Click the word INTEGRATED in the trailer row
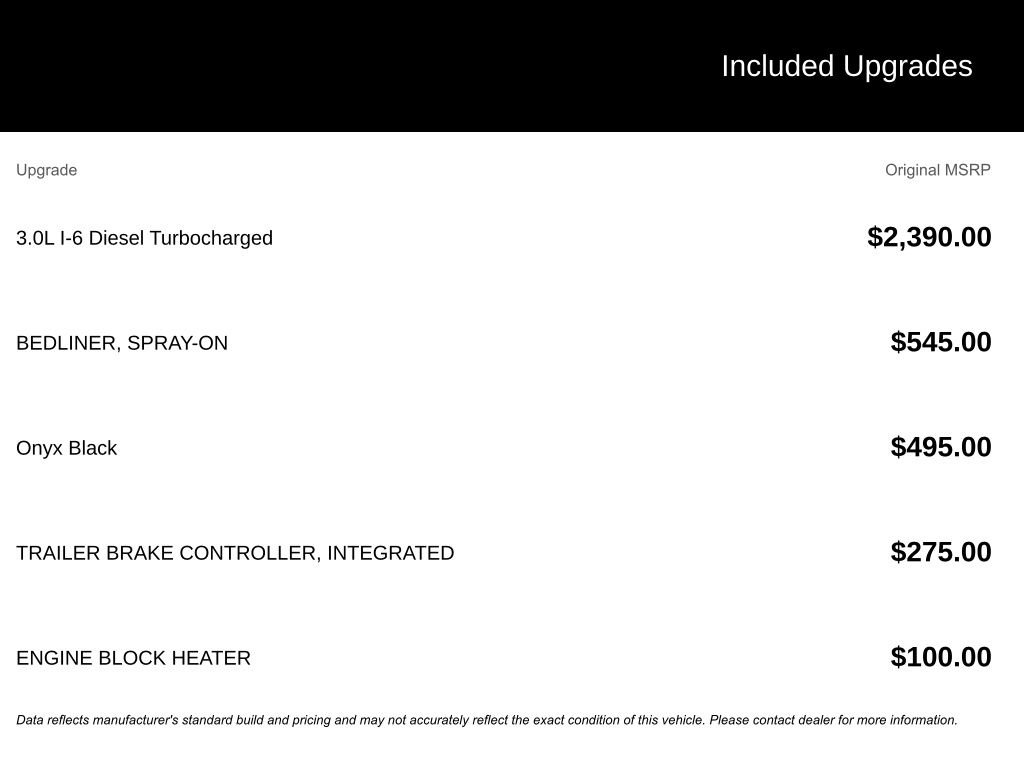The height and width of the screenshot is (768, 1024). point(390,553)
